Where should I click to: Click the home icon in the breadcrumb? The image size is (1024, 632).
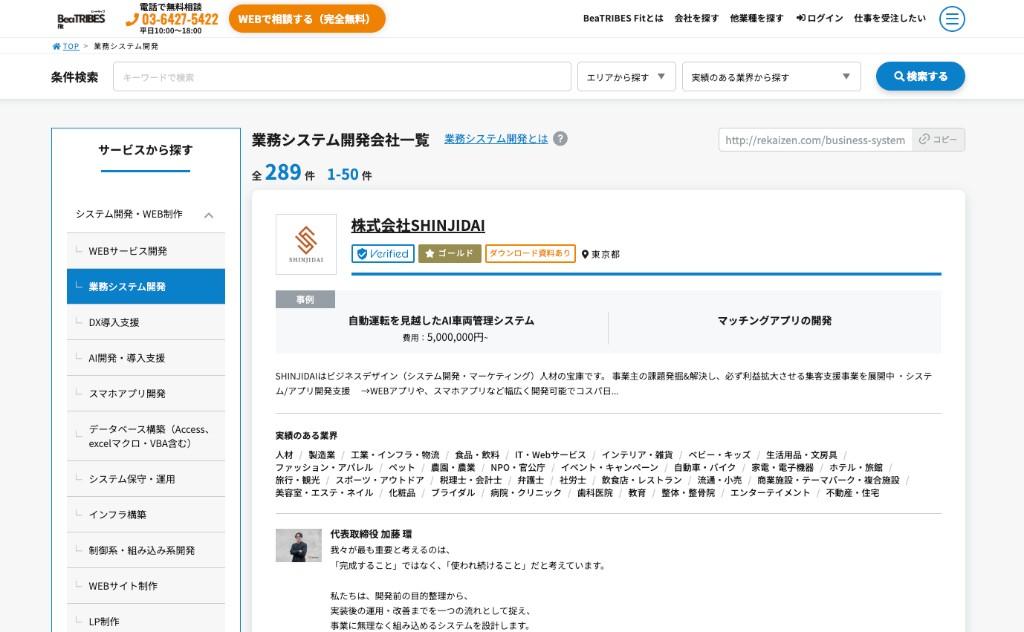coord(55,45)
